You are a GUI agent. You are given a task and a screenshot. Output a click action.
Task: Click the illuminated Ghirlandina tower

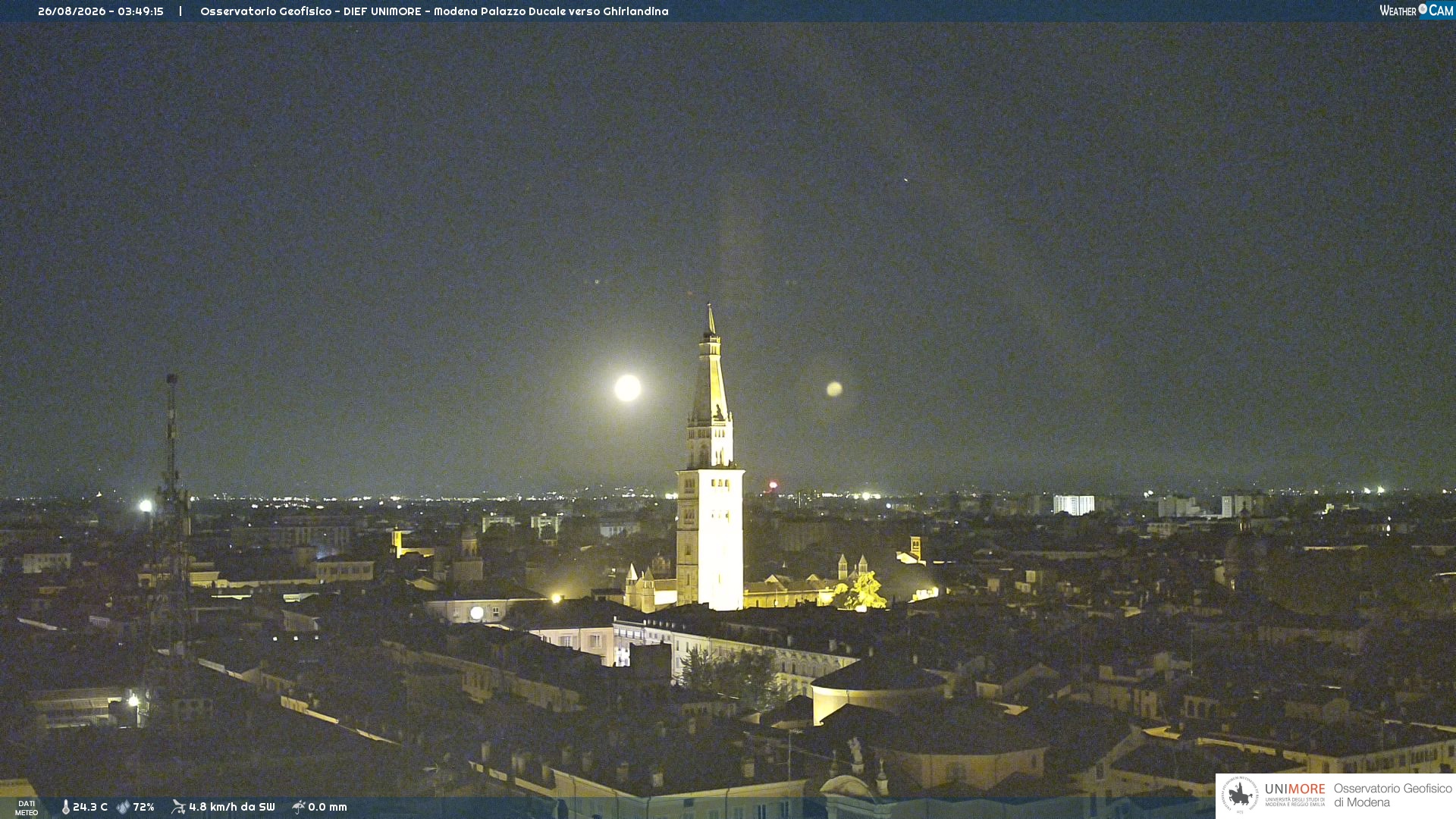(x=710, y=459)
